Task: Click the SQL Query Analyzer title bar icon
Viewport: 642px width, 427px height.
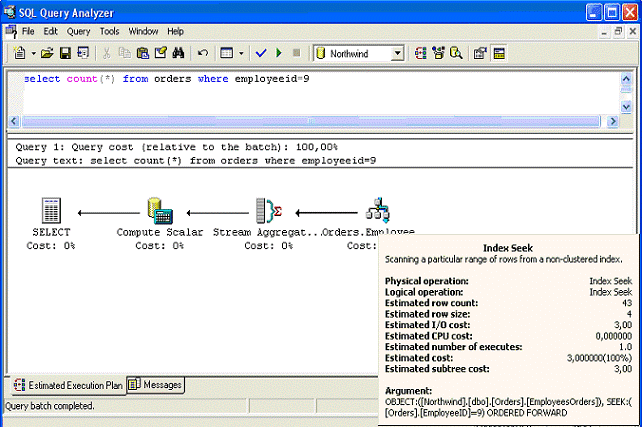Action: [9, 11]
